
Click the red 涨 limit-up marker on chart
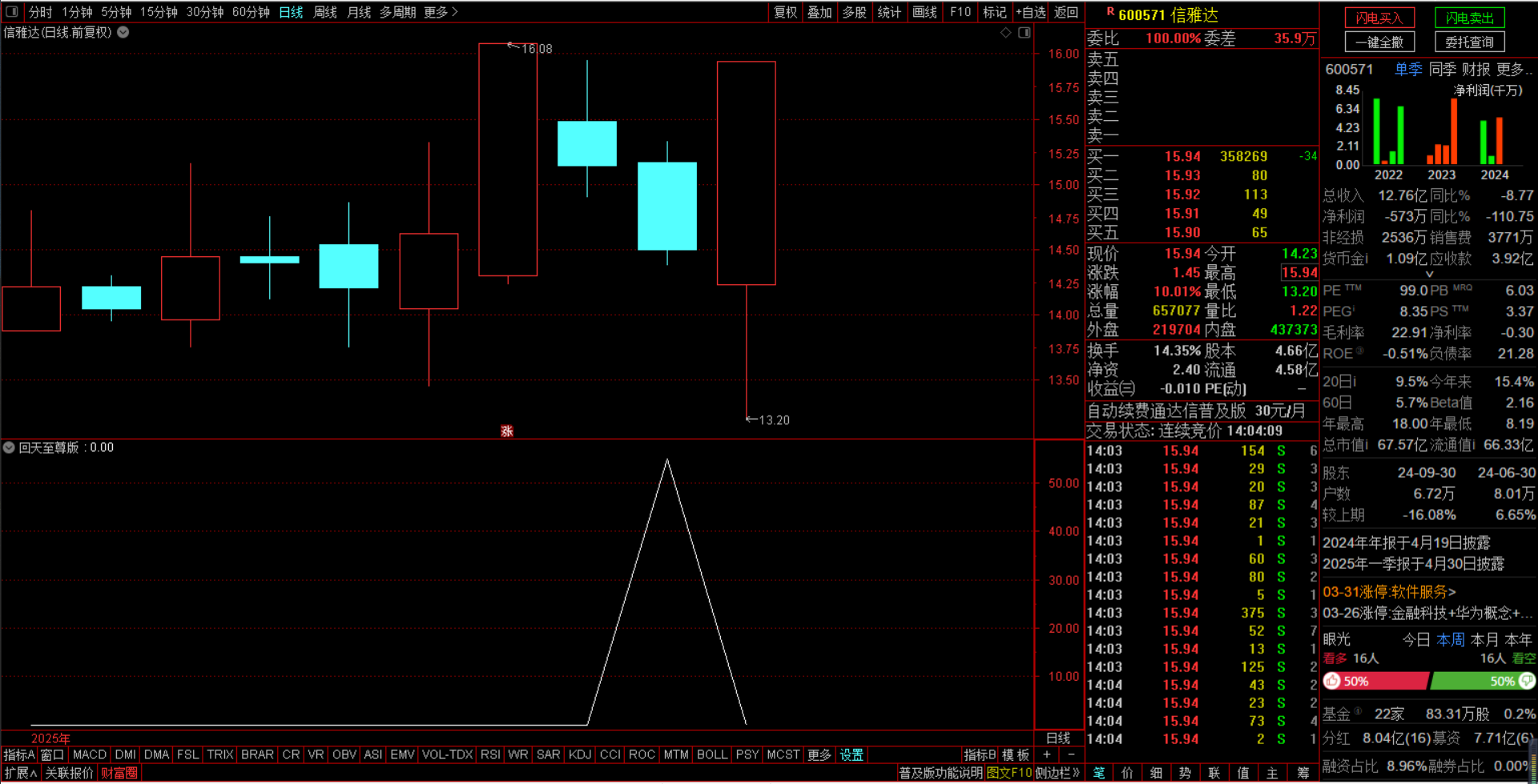click(x=506, y=431)
